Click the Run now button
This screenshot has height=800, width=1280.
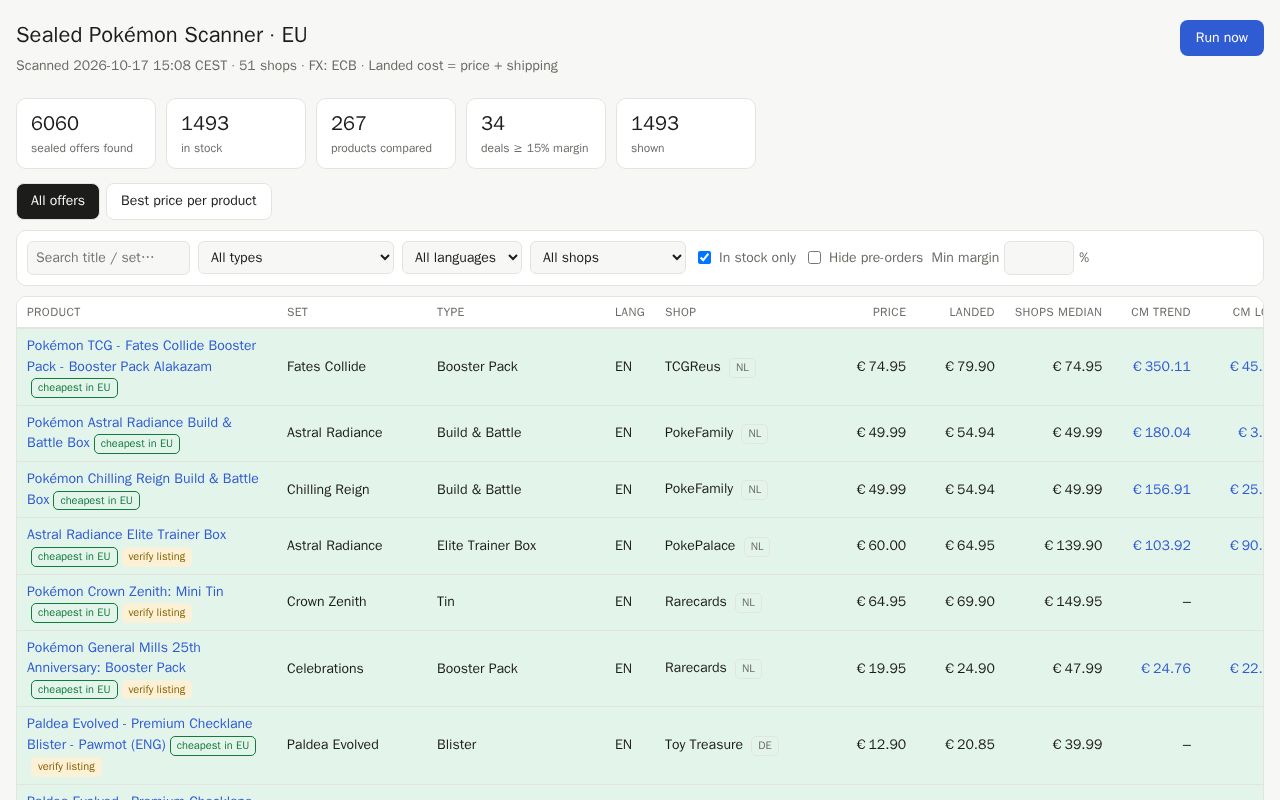pyautogui.click(x=1221, y=38)
